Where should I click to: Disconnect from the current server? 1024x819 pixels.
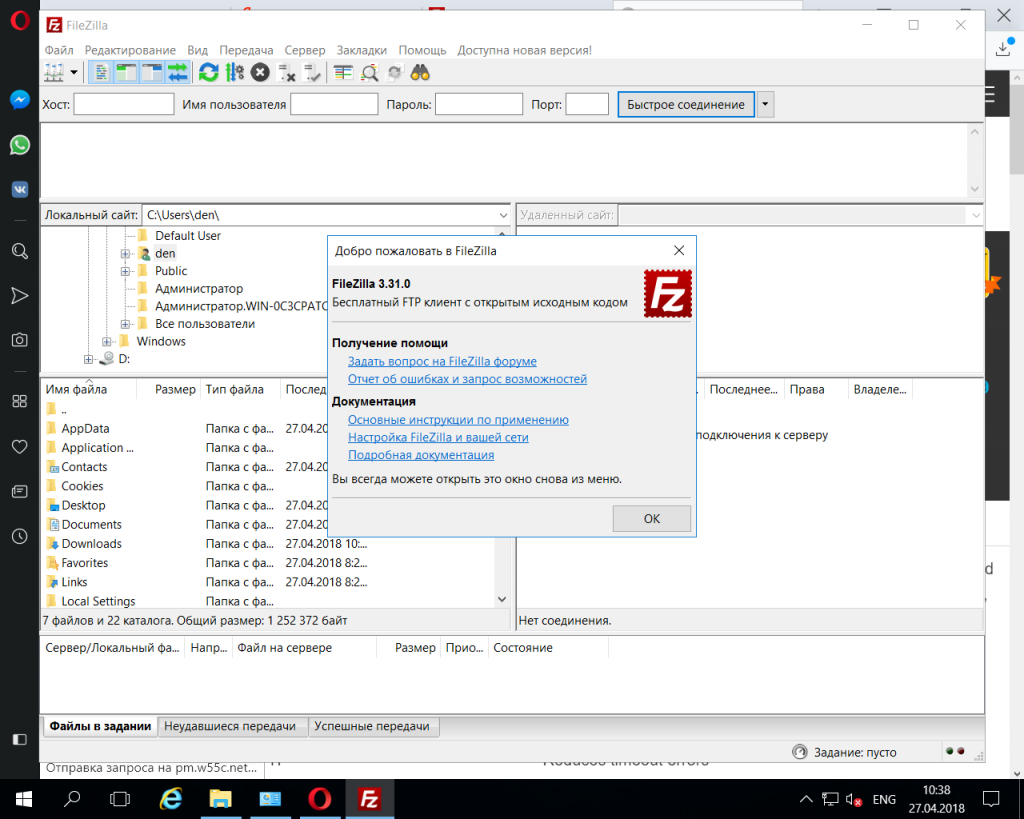click(x=286, y=72)
